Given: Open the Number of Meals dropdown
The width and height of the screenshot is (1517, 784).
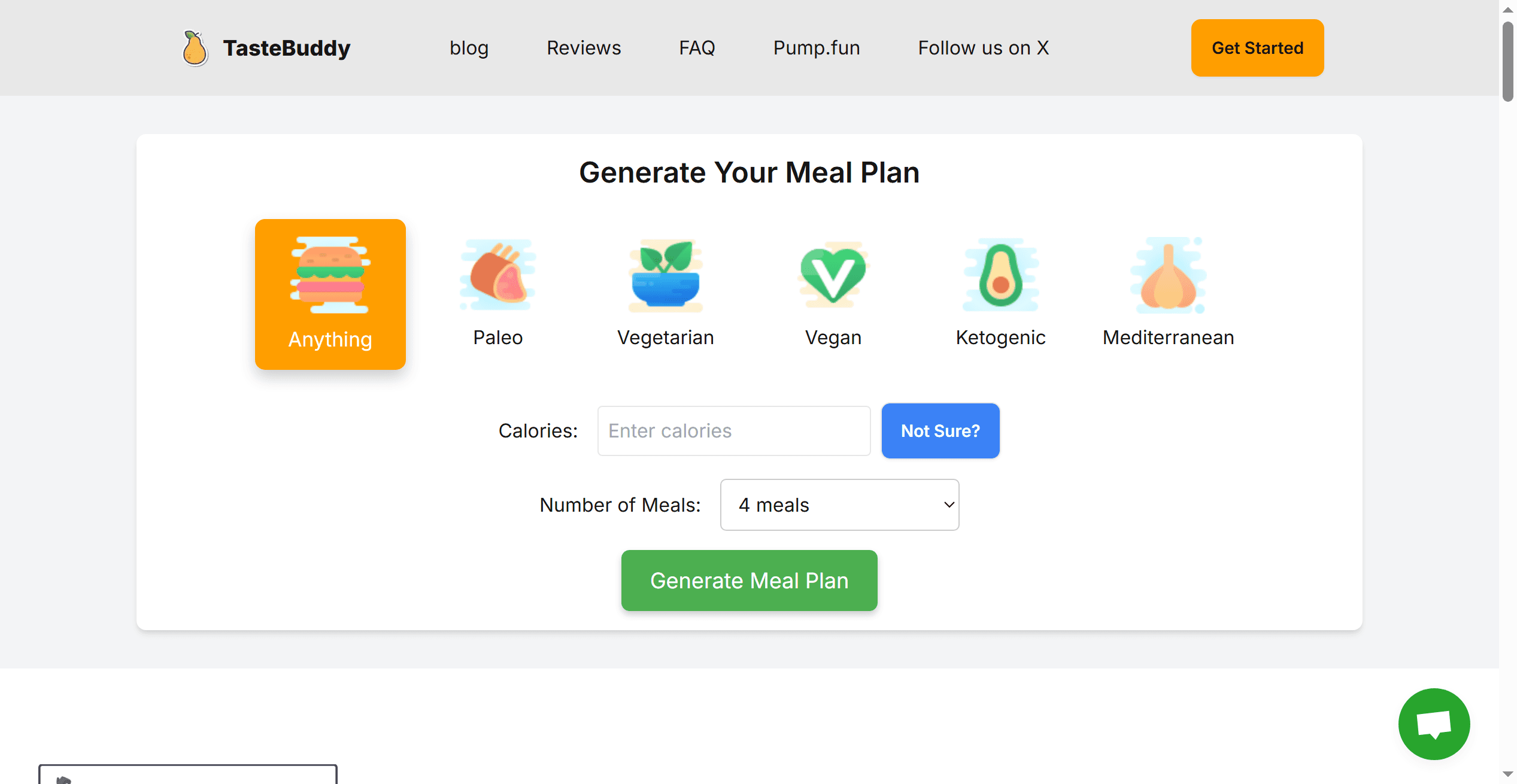Looking at the screenshot, I should (x=839, y=505).
